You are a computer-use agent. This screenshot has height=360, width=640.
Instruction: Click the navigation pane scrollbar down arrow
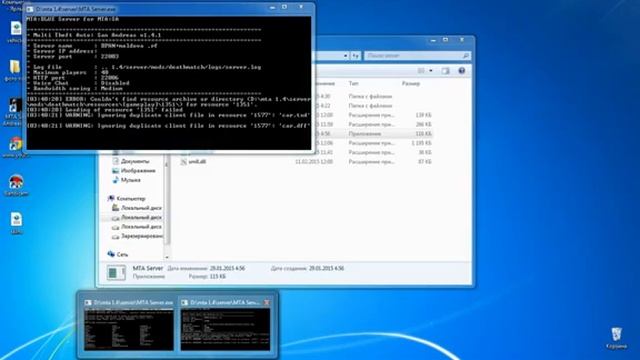[x=167, y=257]
